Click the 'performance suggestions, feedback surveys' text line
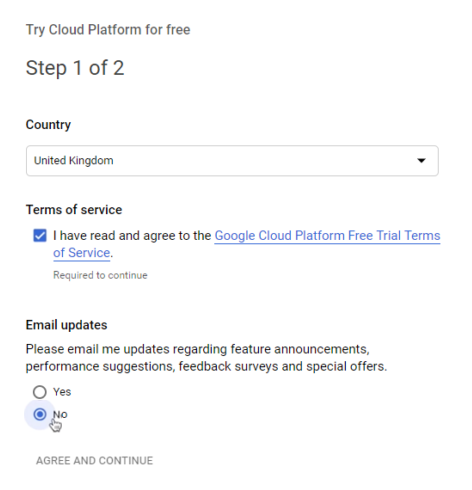Viewport: 472px width, 490px height. 206,366
